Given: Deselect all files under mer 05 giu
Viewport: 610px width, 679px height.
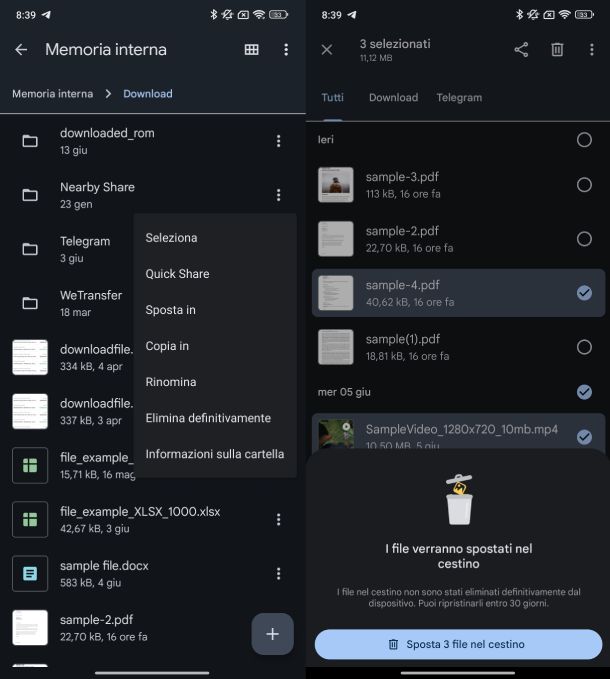Looking at the screenshot, I should 584,392.
